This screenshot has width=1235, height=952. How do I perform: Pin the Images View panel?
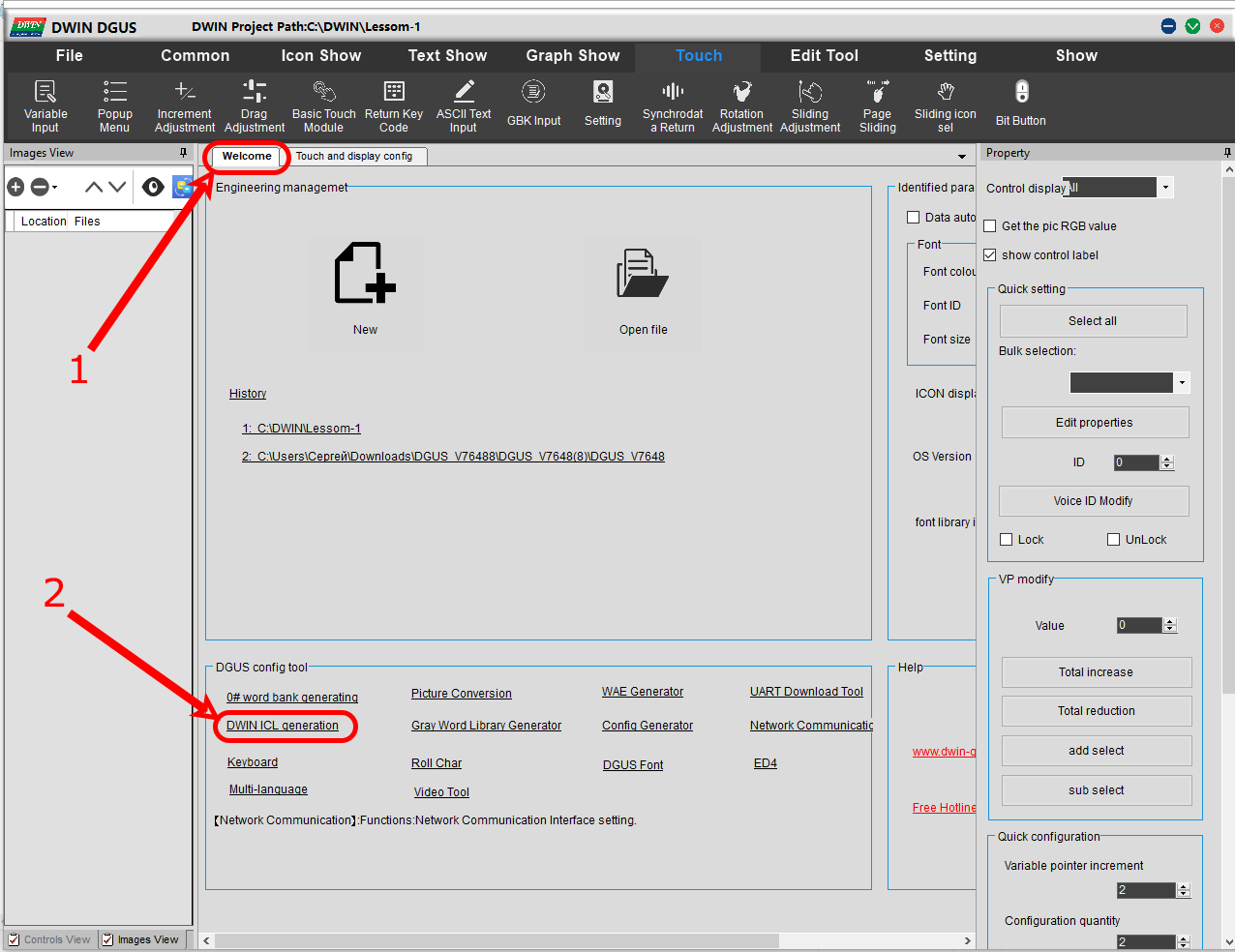183,153
